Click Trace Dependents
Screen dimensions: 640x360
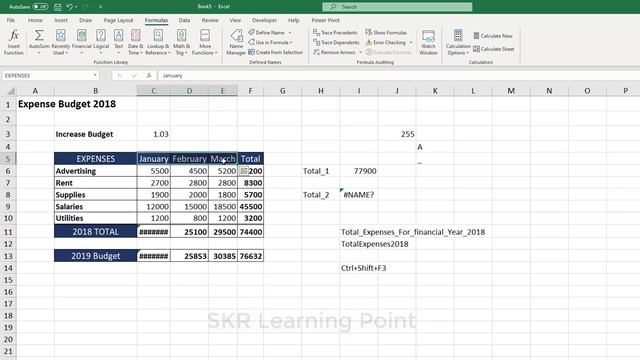coord(336,42)
